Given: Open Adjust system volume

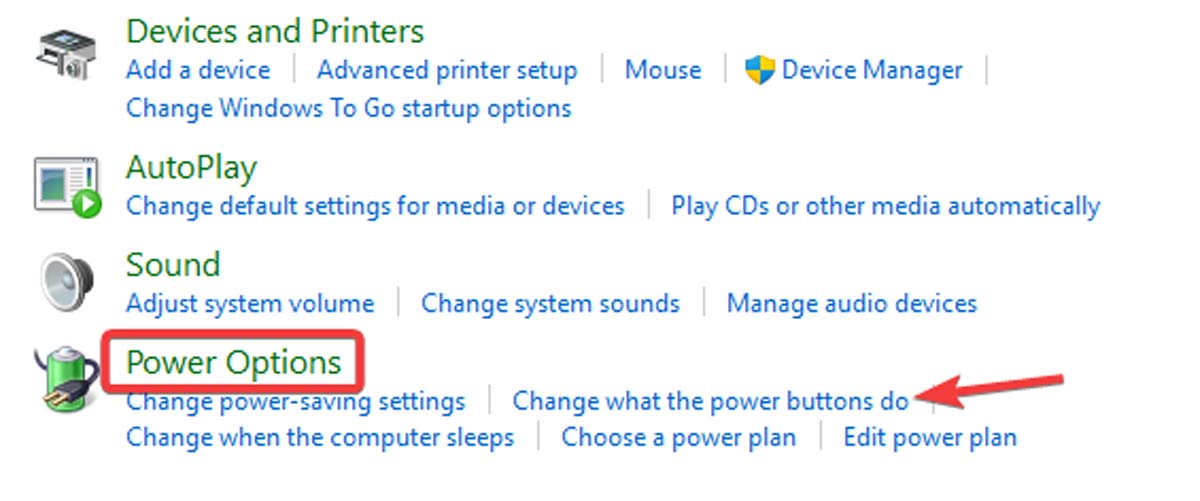Looking at the screenshot, I should point(250,303).
